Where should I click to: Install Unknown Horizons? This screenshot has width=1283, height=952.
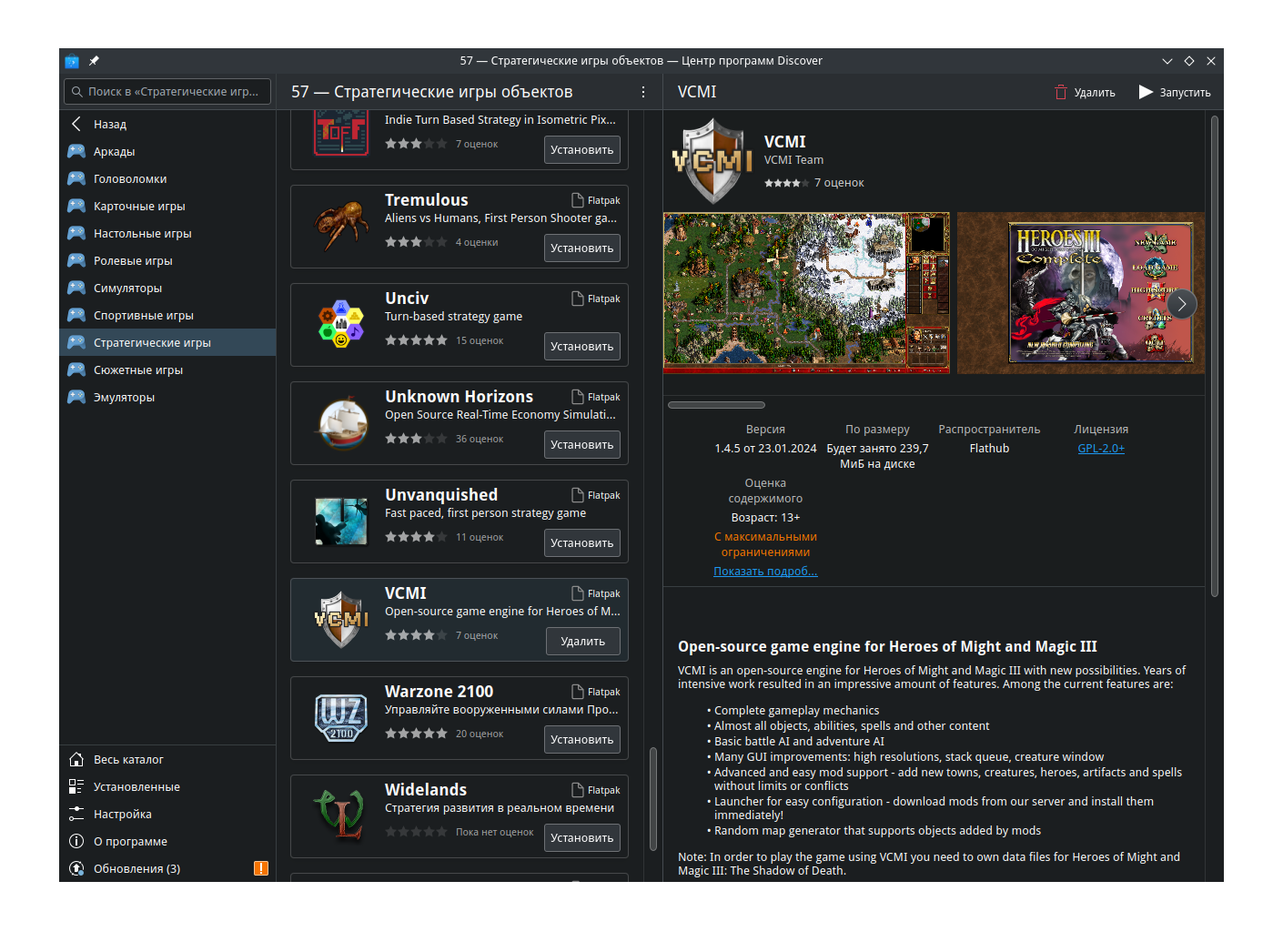coord(582,445)
